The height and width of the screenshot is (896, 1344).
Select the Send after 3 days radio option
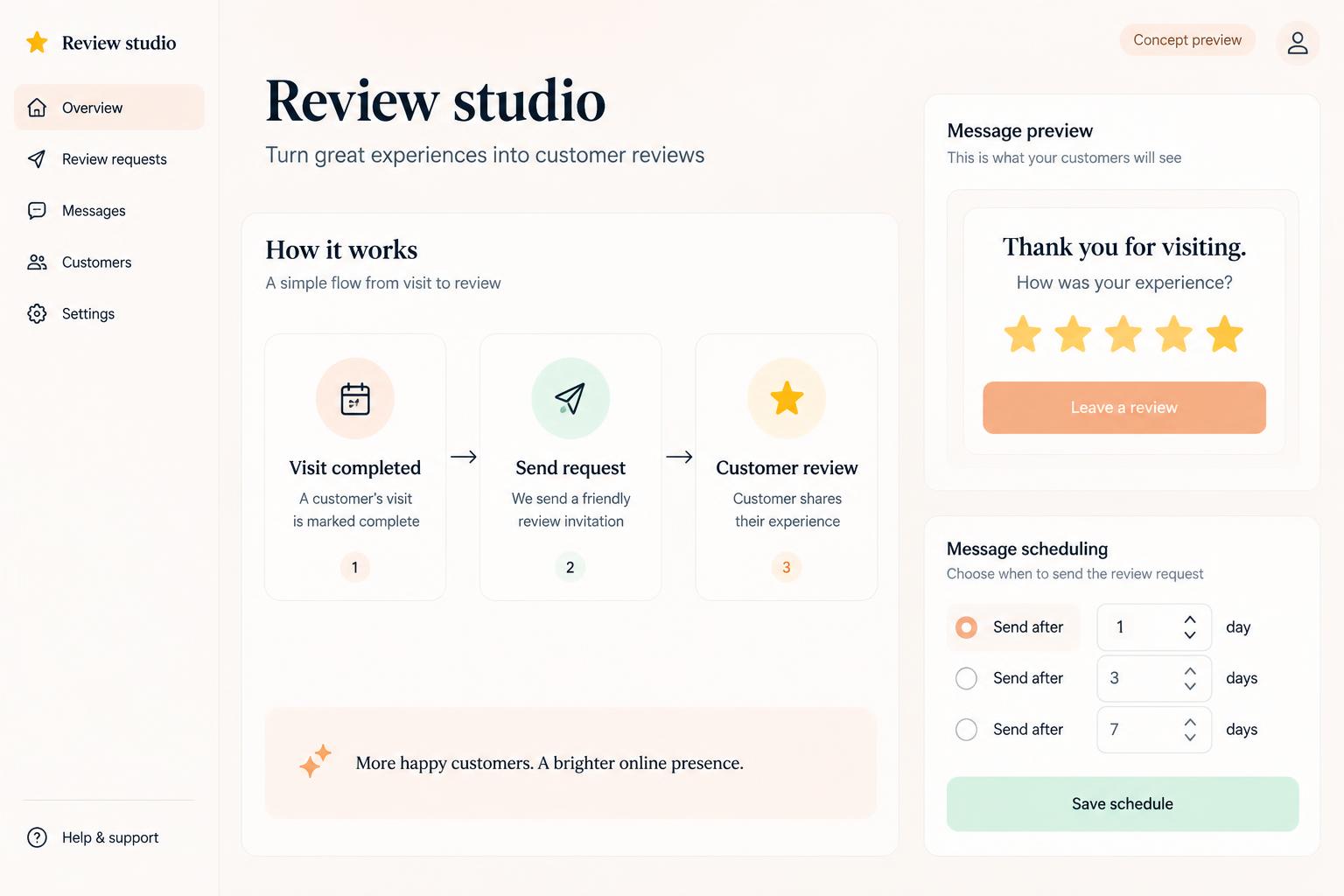[966, 678]
